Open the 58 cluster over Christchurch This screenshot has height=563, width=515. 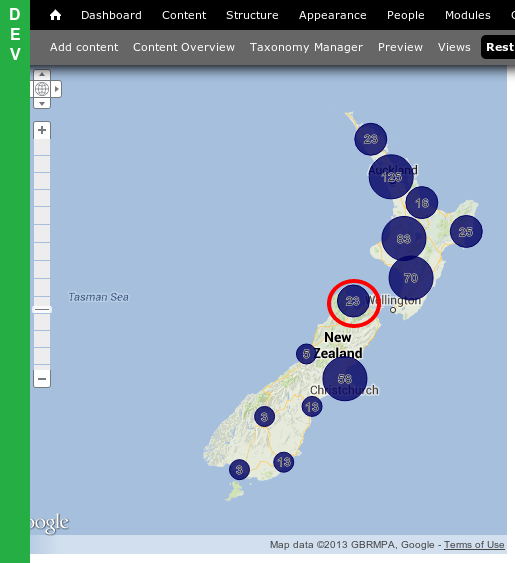tap(345, 379)
